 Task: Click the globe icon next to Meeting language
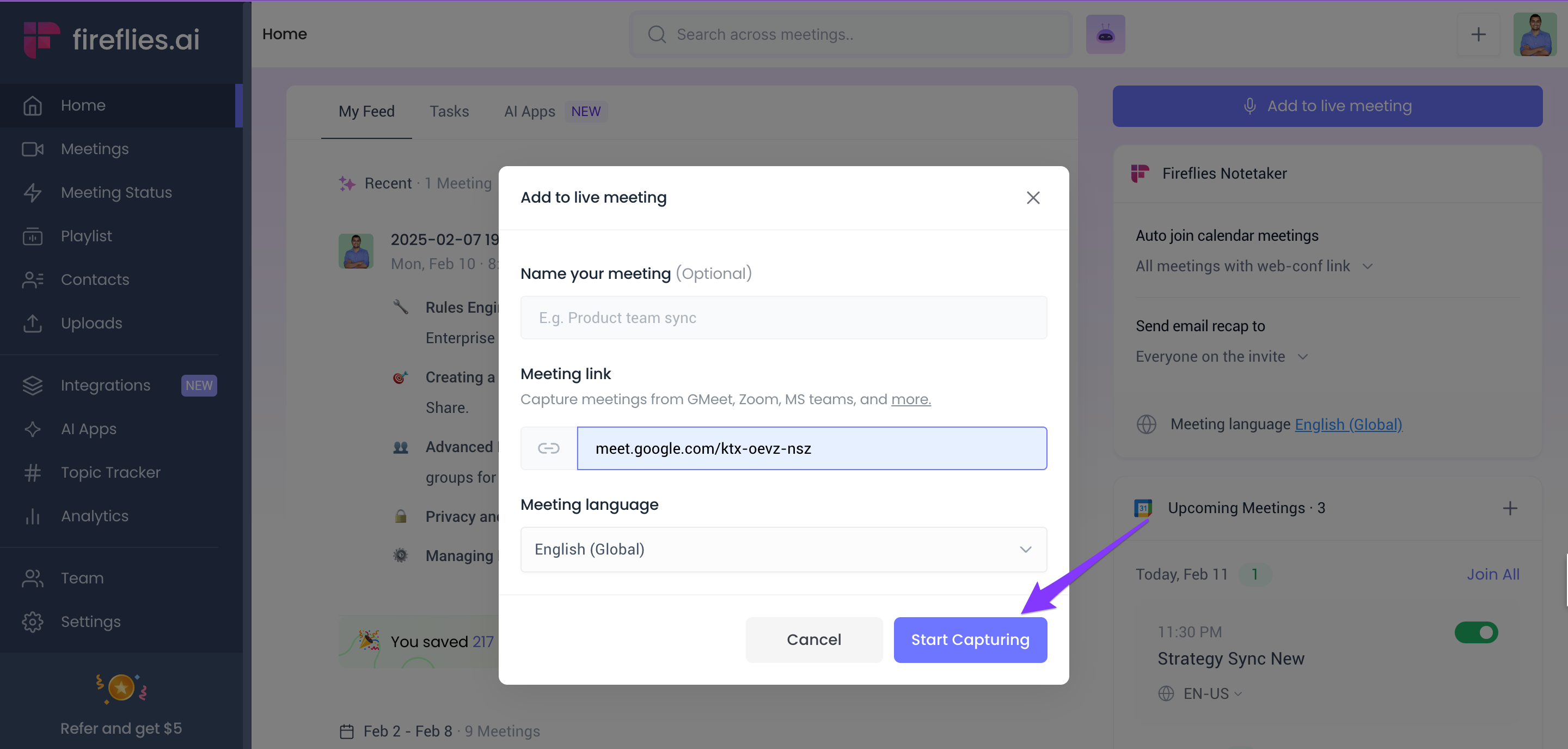[1146, 424]
